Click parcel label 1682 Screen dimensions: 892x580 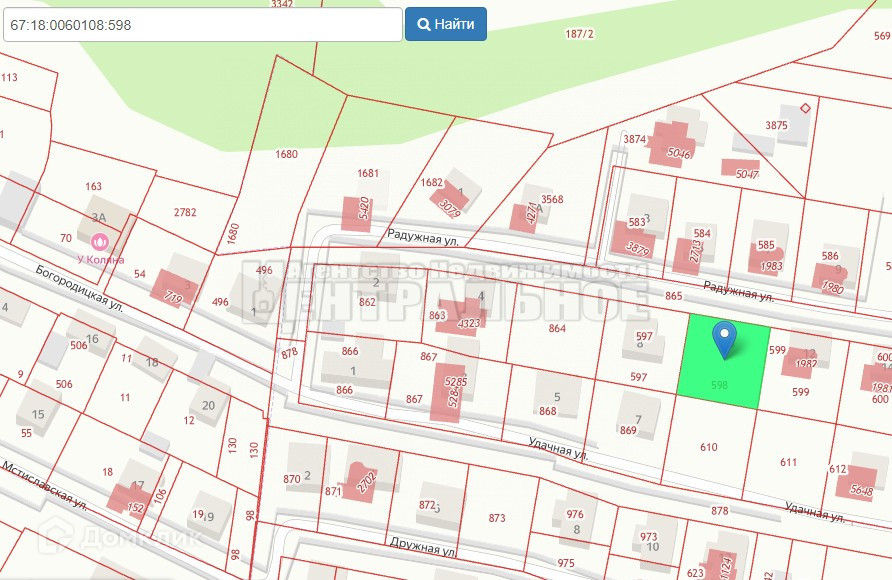point(431,183)
